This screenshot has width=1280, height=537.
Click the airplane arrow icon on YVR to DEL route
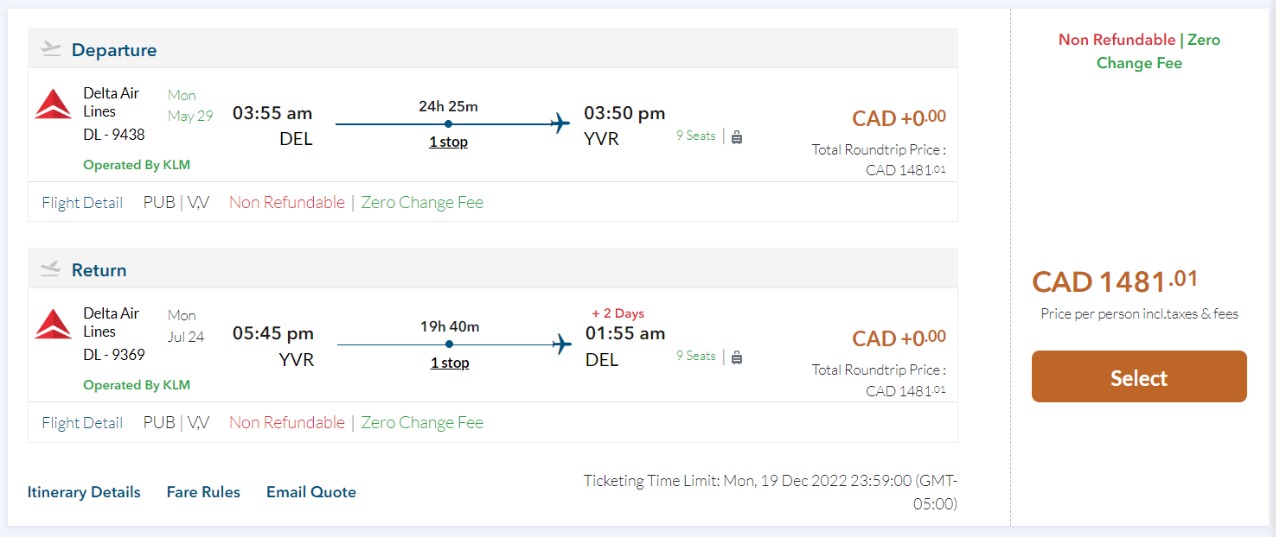(562, 344)
